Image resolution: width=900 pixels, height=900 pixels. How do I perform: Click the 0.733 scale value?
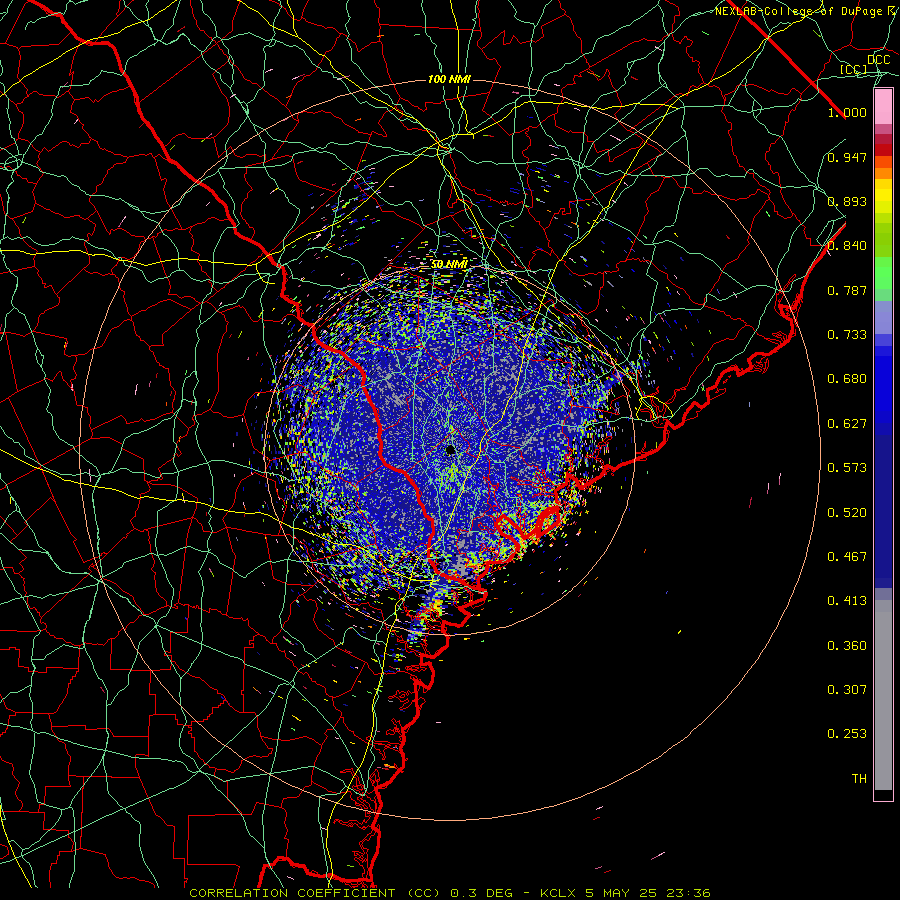tap(847, 335)
